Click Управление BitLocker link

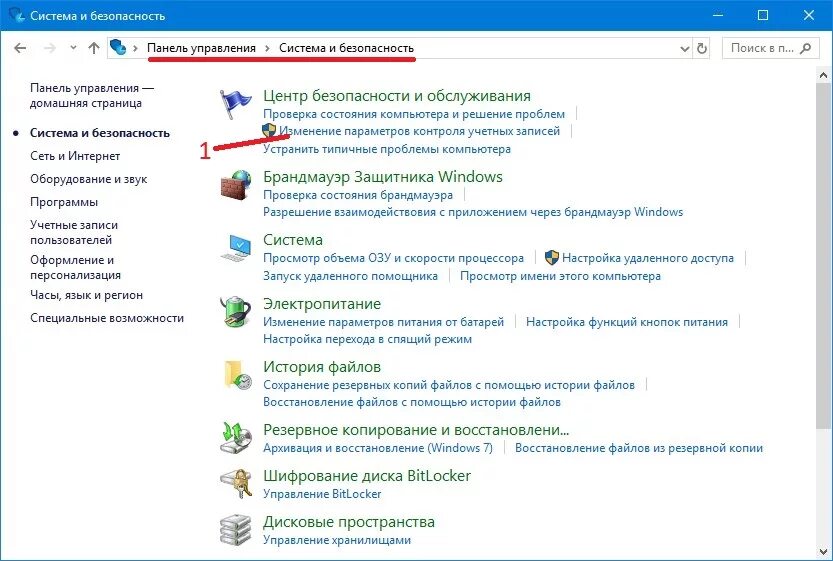coord(322,494)
